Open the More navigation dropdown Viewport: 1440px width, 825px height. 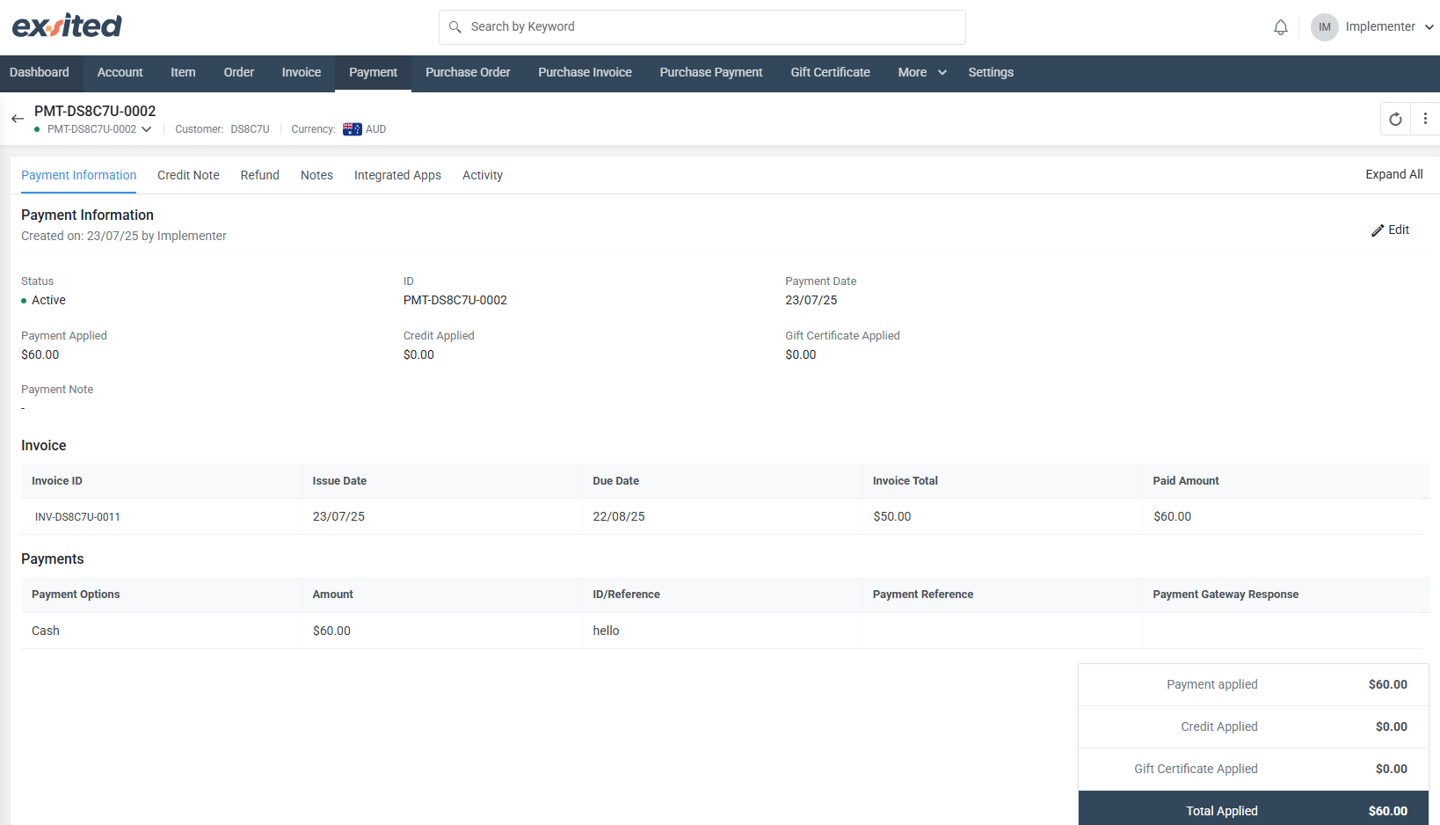[922, 72]
